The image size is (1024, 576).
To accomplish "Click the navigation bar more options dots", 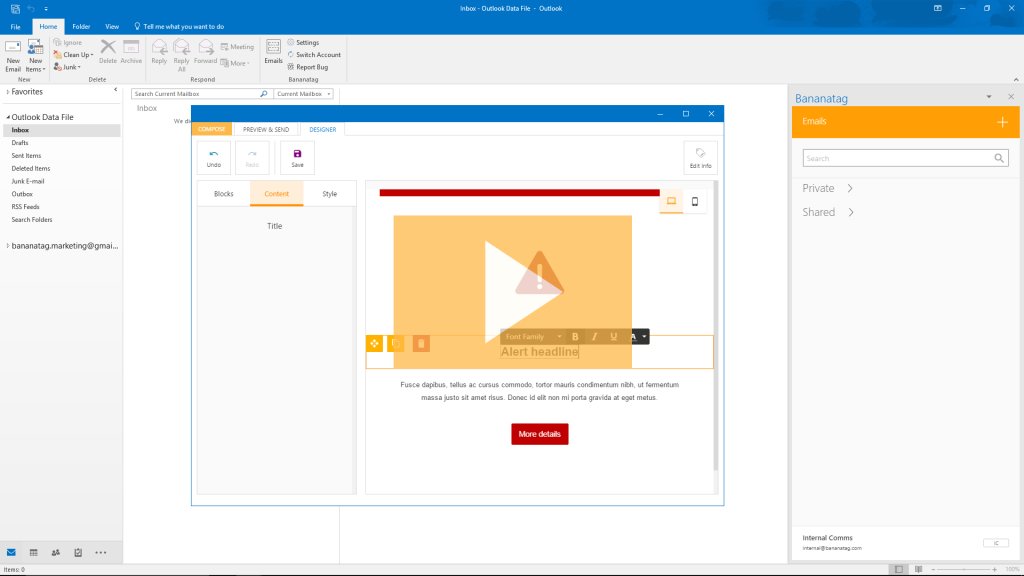I will point(101,552).
